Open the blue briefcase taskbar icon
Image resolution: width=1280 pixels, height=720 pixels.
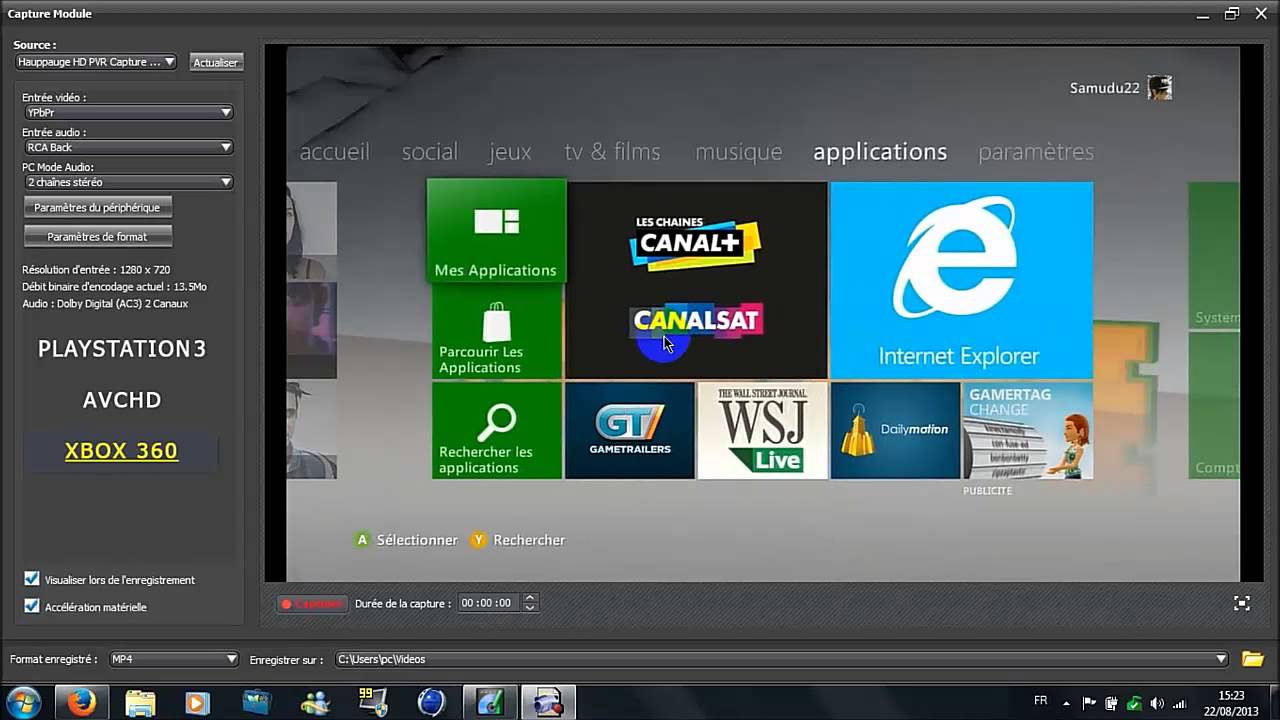[x=257, y=702]
